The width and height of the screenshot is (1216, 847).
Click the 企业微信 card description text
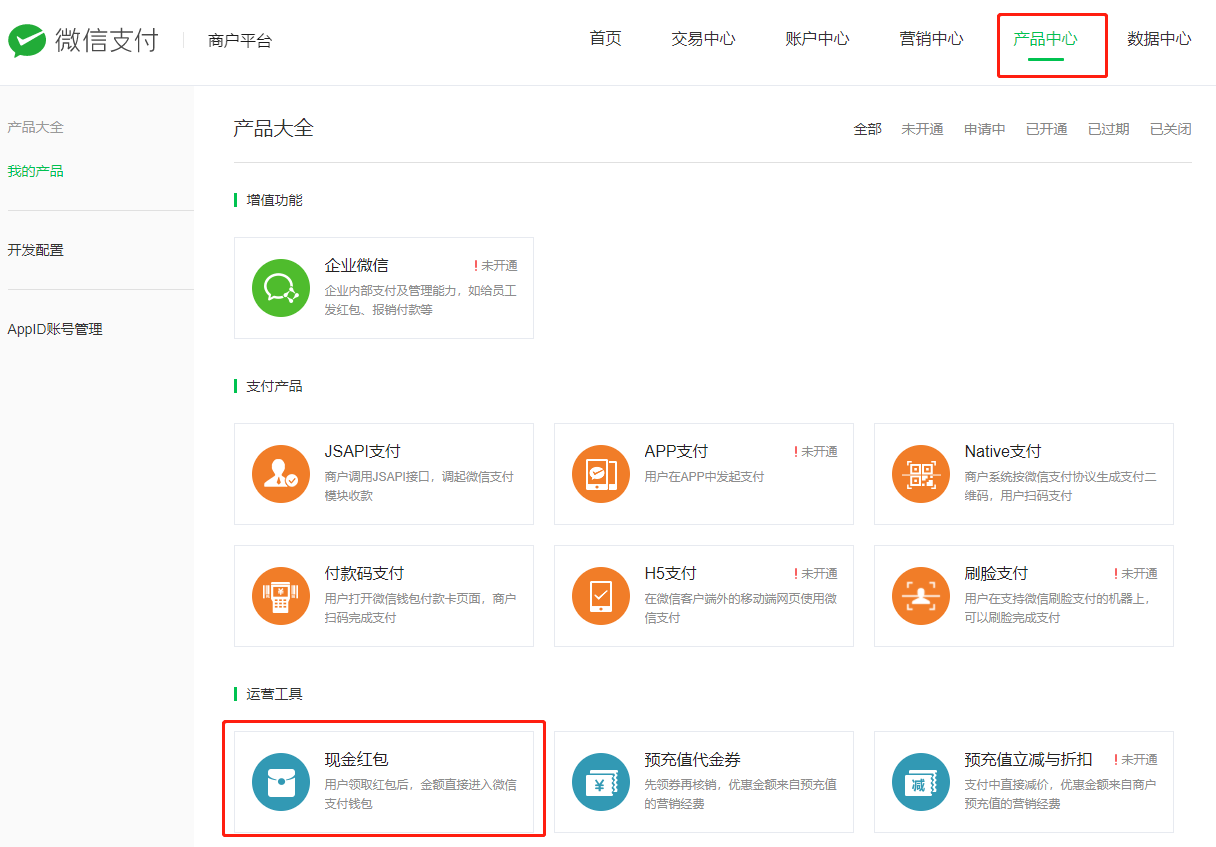click(420, 300)
